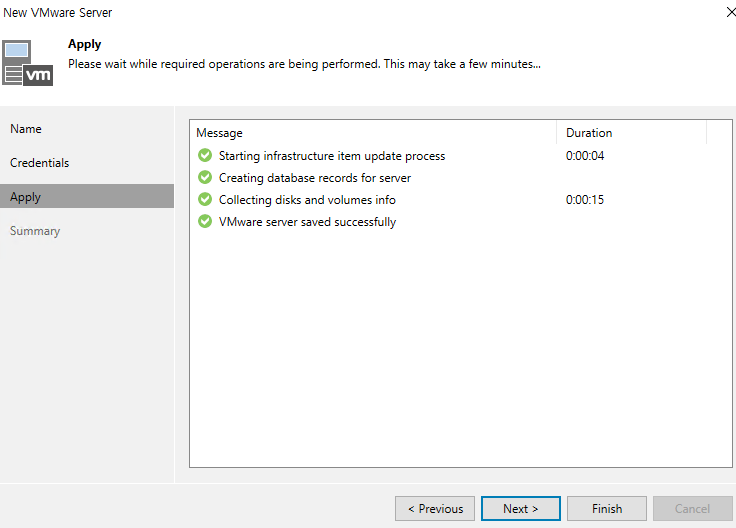736x528 pixels.
Task: Click green check beside Creating database records
Action: [205, 177]
